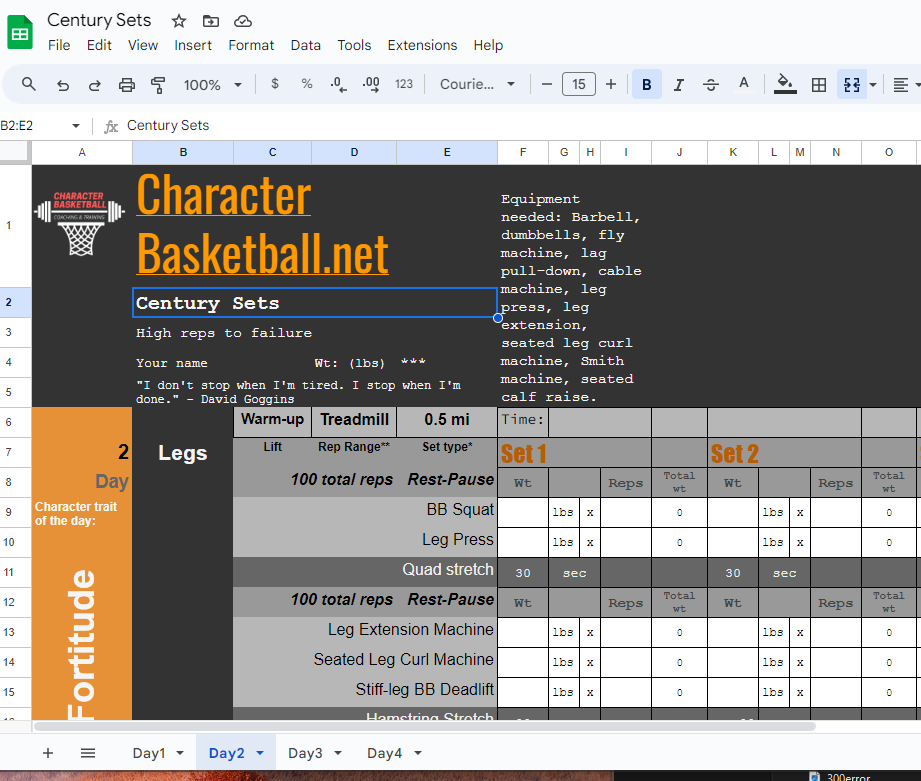Open the Day4 tab options arrow
Viewport: 921px width, 781px height.
click(x=418, y=753)
